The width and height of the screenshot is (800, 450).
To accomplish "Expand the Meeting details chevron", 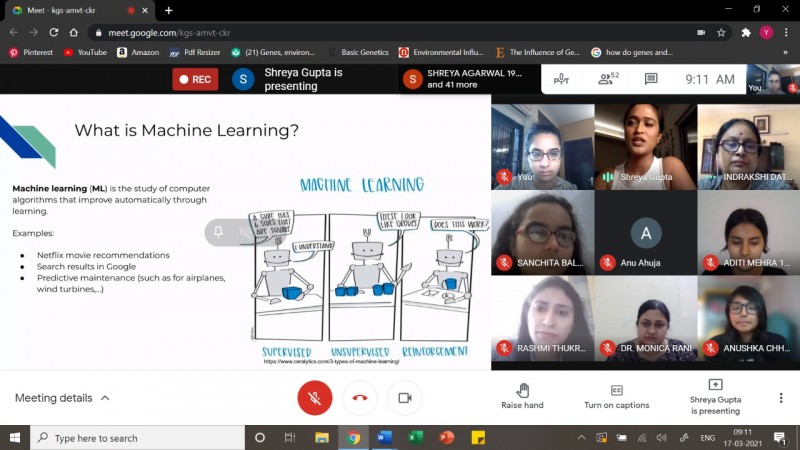I will 105,398.
